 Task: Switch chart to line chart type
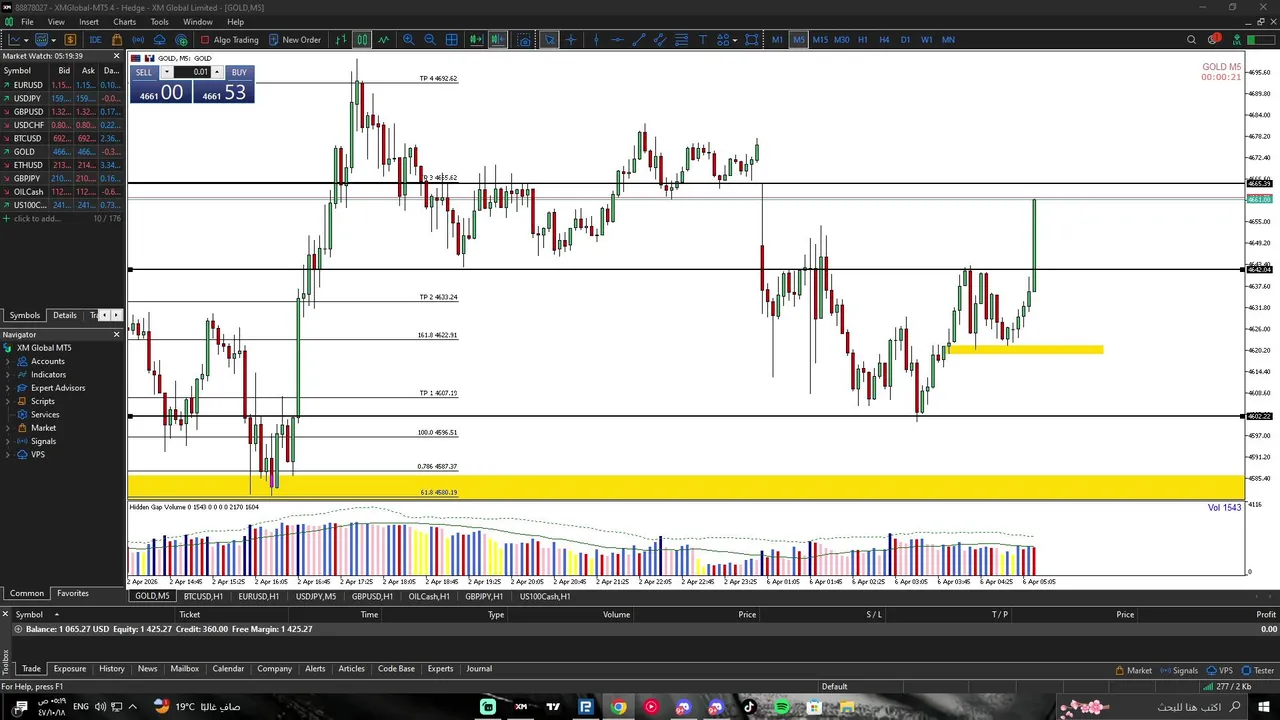click(x=383, y=40)
